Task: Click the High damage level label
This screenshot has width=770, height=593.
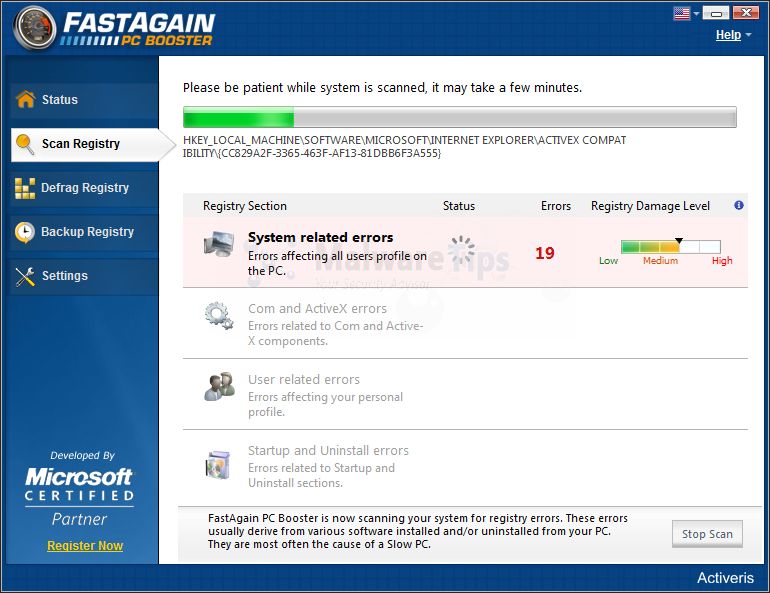Action: (722, 261)
